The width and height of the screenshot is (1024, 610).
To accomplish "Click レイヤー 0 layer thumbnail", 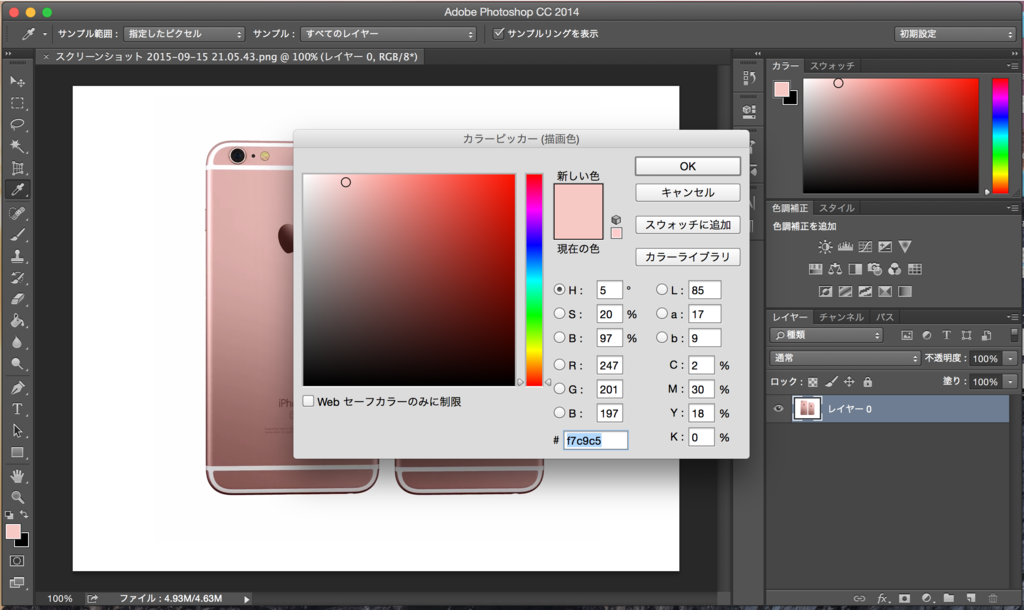I will [807, 409].
